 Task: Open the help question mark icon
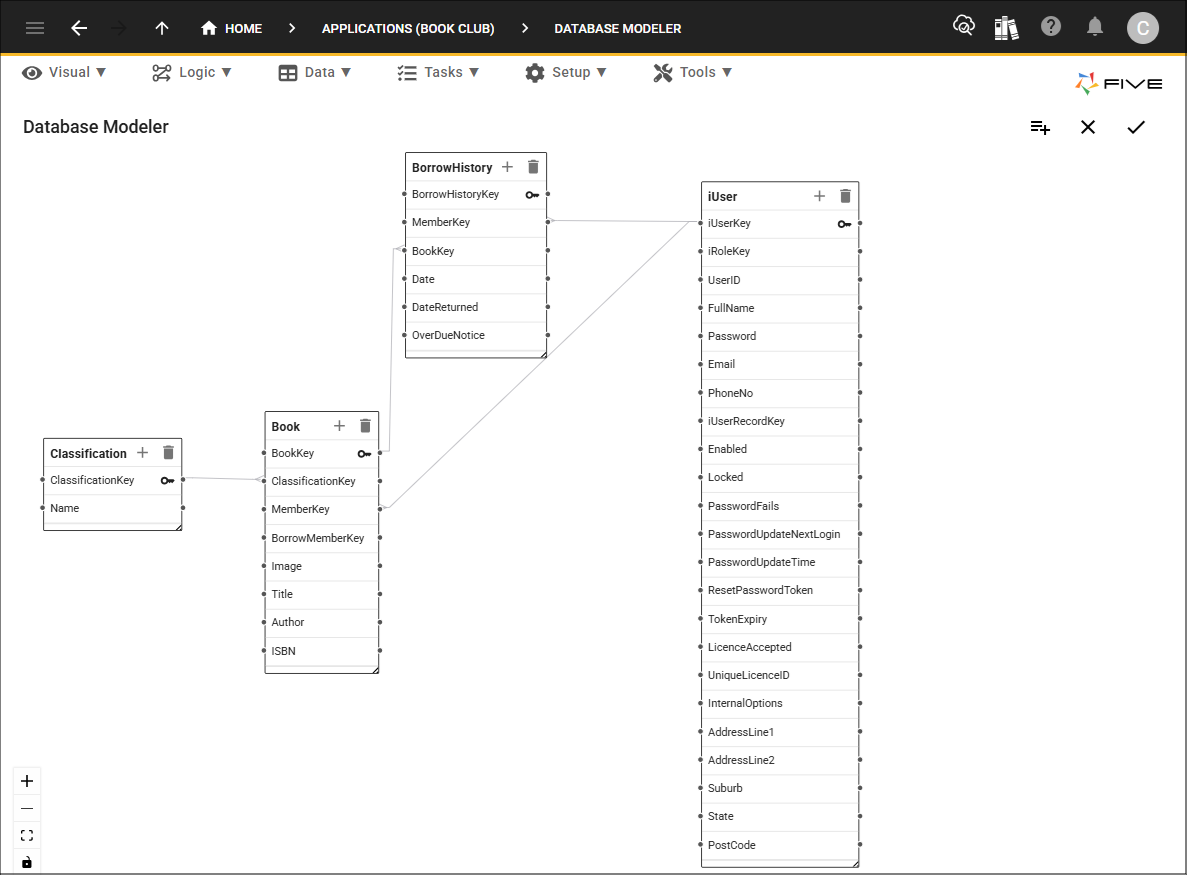pyautogui.click(x=1051, y=26)
